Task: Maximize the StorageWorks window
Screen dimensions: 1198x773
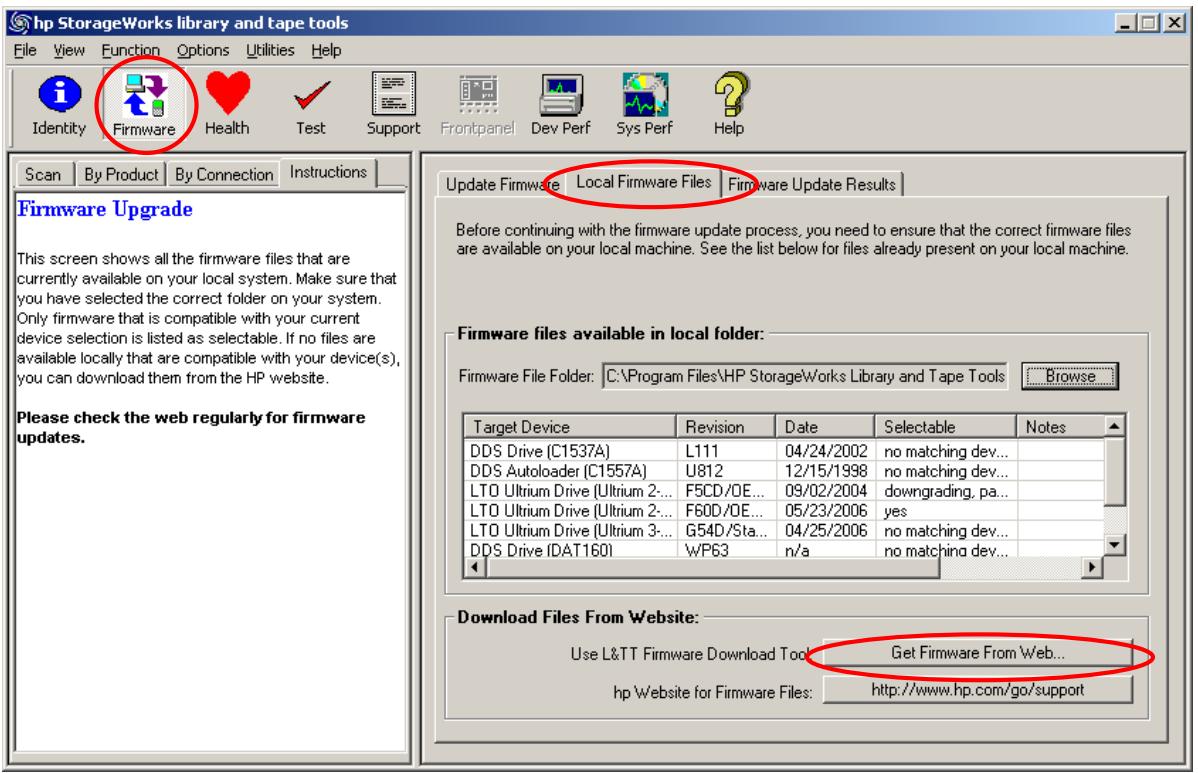Action: (x=1148, y=23)
